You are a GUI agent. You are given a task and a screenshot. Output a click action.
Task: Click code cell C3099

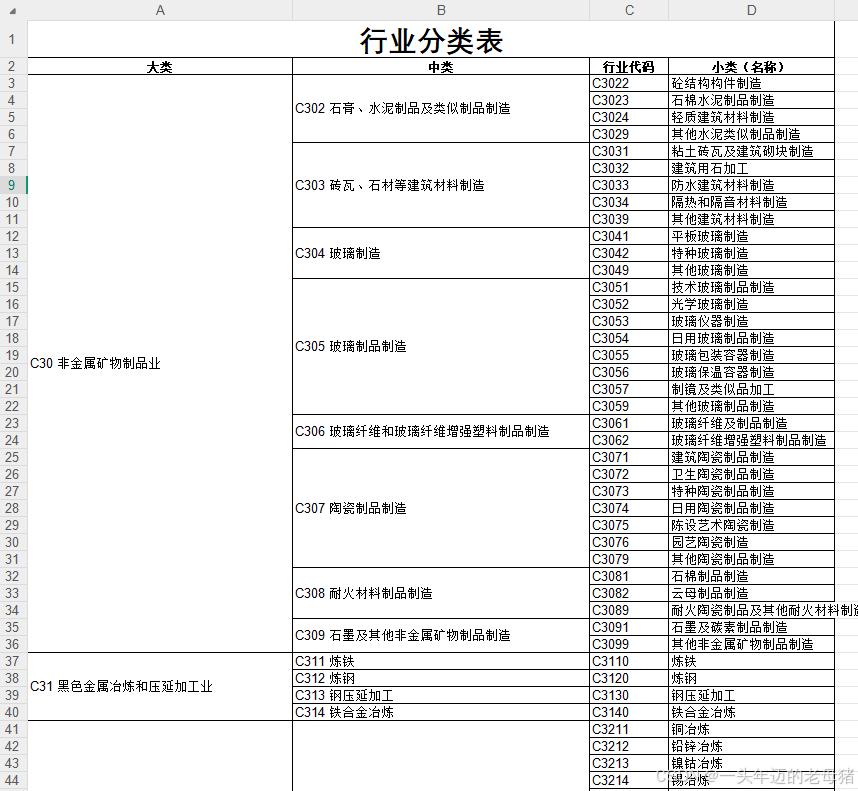click(629, 644)
